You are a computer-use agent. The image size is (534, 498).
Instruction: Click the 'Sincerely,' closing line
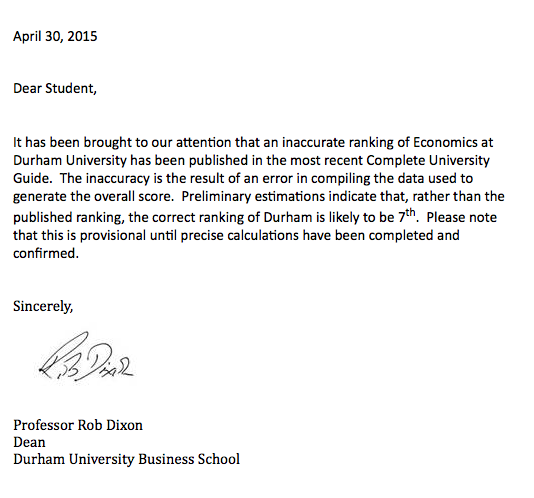43,306
